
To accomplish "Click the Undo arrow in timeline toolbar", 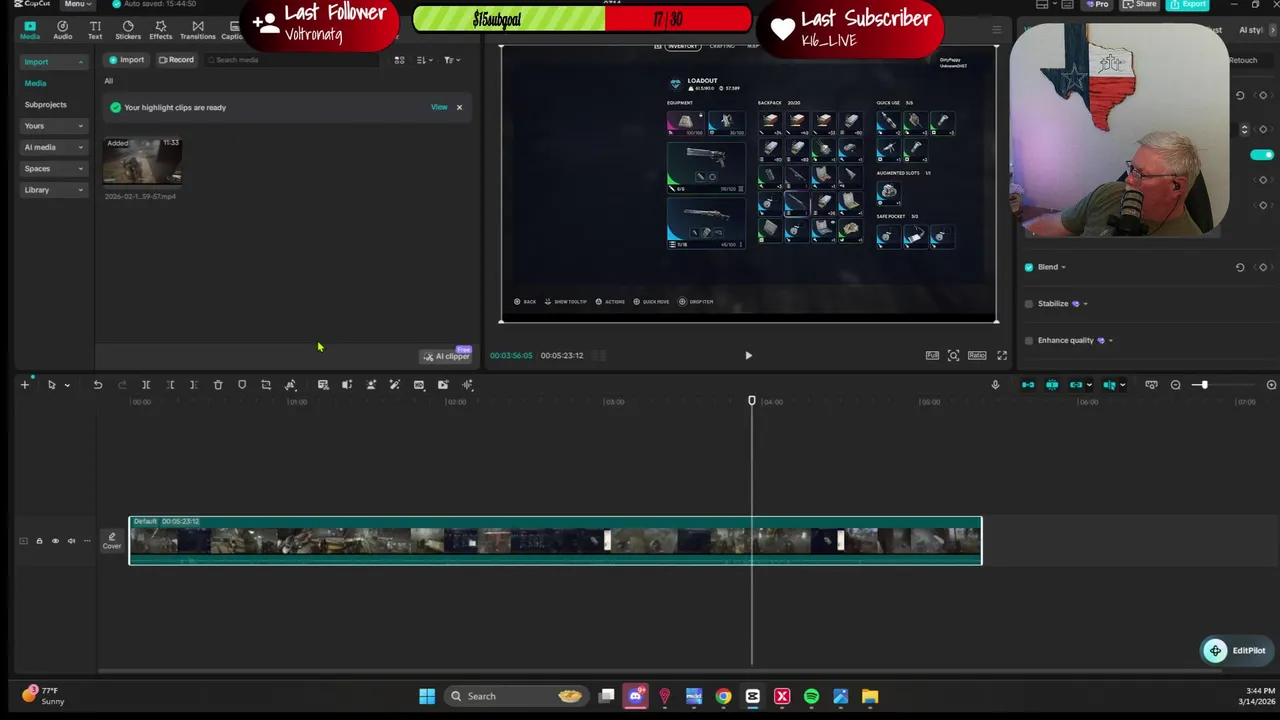I will click(x=98, y=385).
